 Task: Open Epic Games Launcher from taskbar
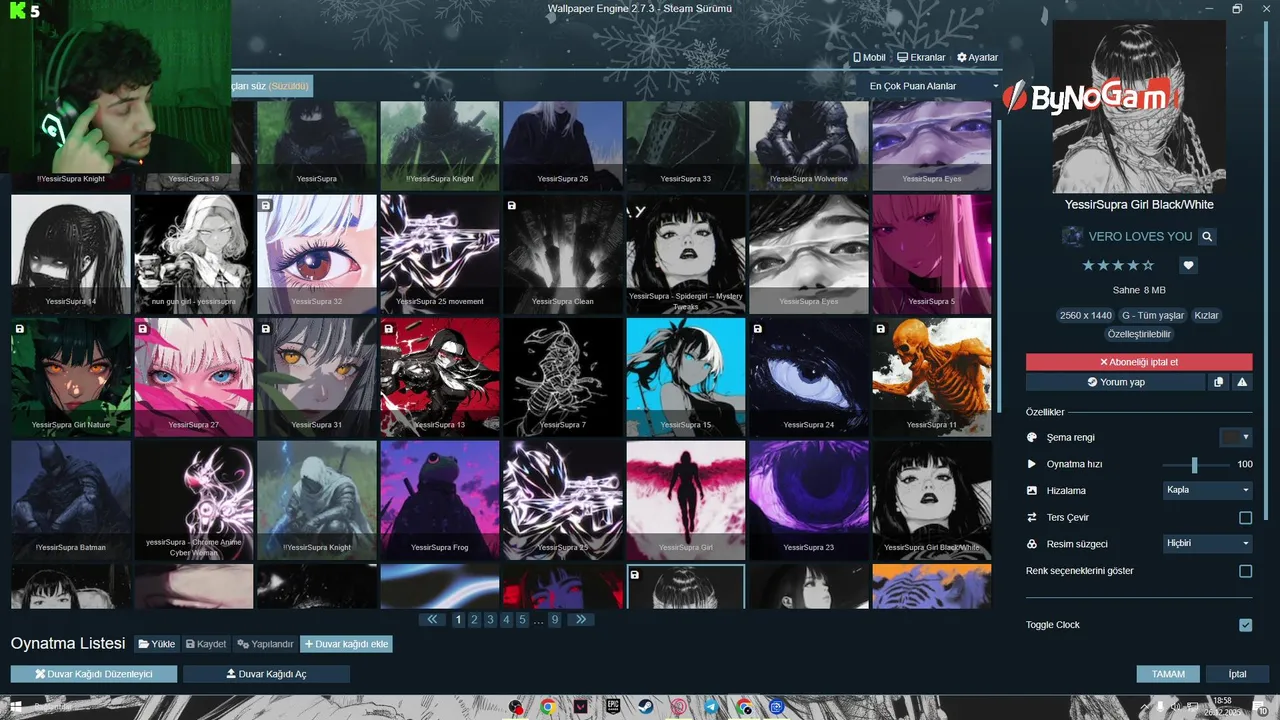click(x=612, y=707)
